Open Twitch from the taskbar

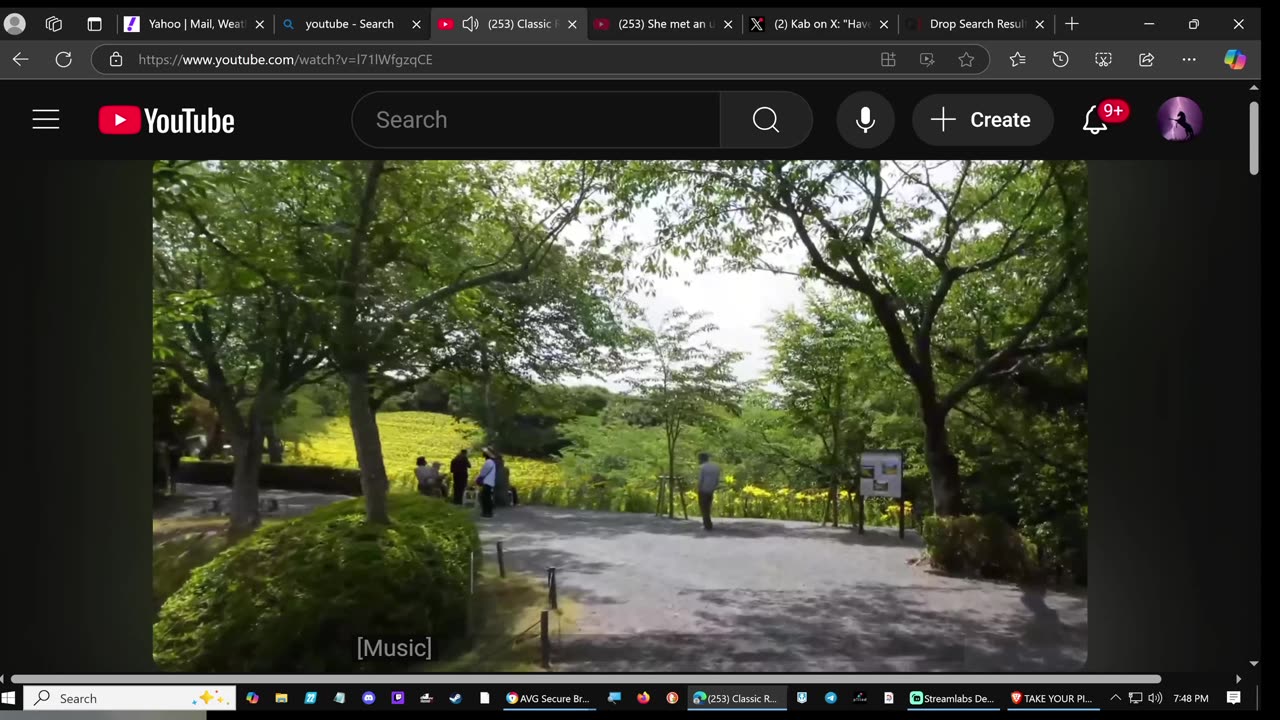(398, 698)
